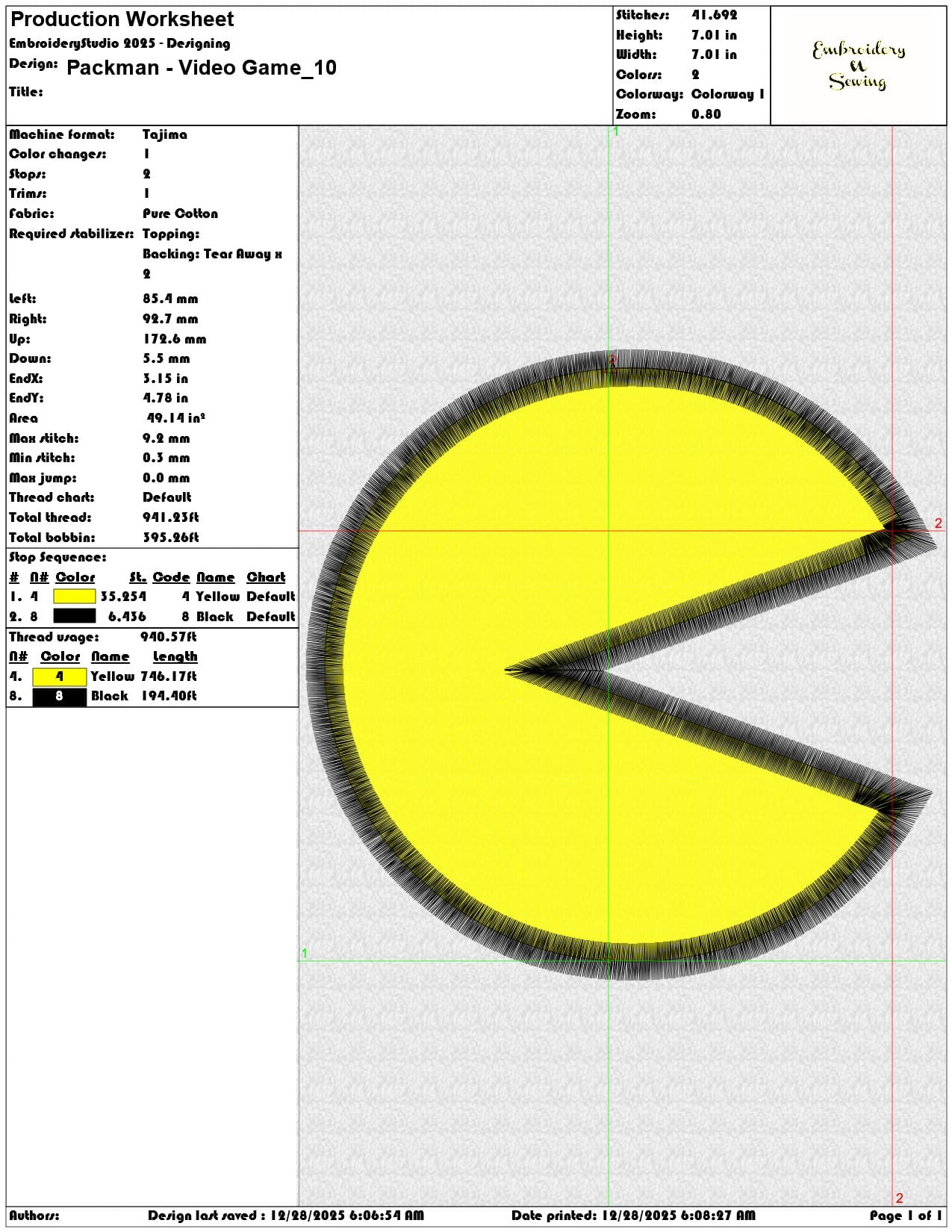Click the design name Packman - Video Game_10
This screenshot has height=1232, width=952.
(x=202, y=68)
